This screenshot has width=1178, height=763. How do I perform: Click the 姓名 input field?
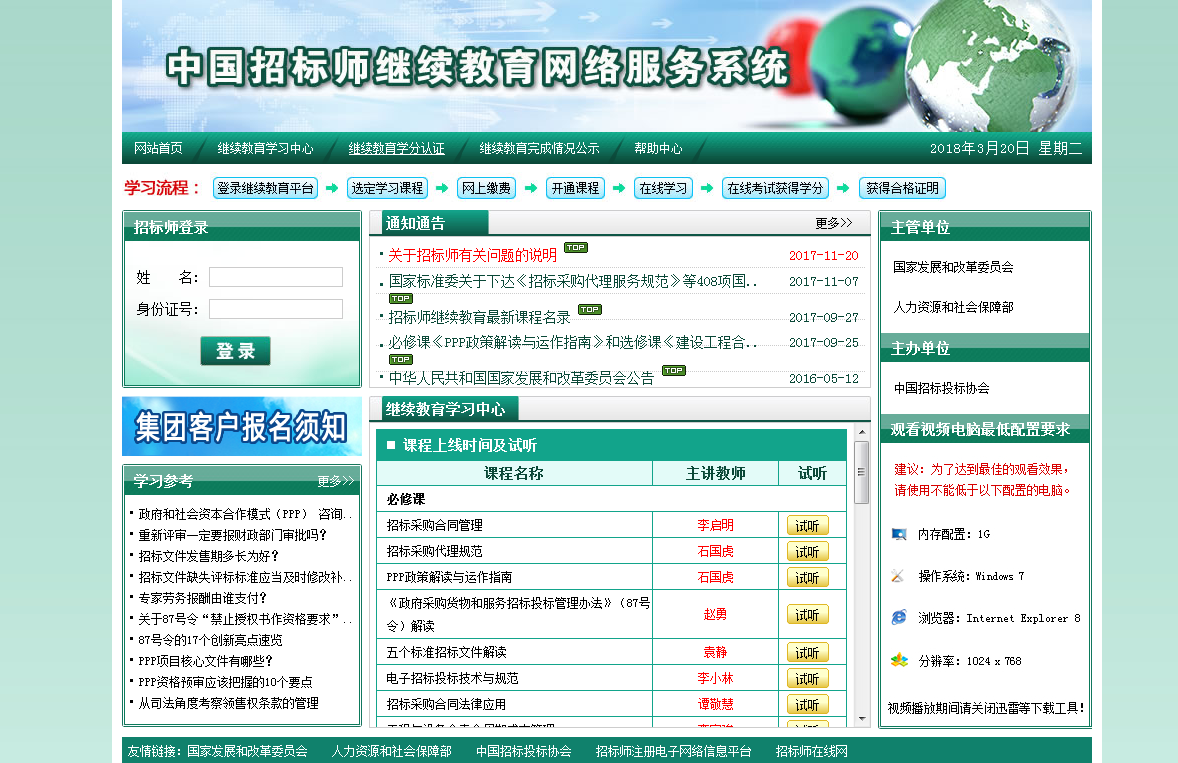pyautogui.click(x=275, y=277)
